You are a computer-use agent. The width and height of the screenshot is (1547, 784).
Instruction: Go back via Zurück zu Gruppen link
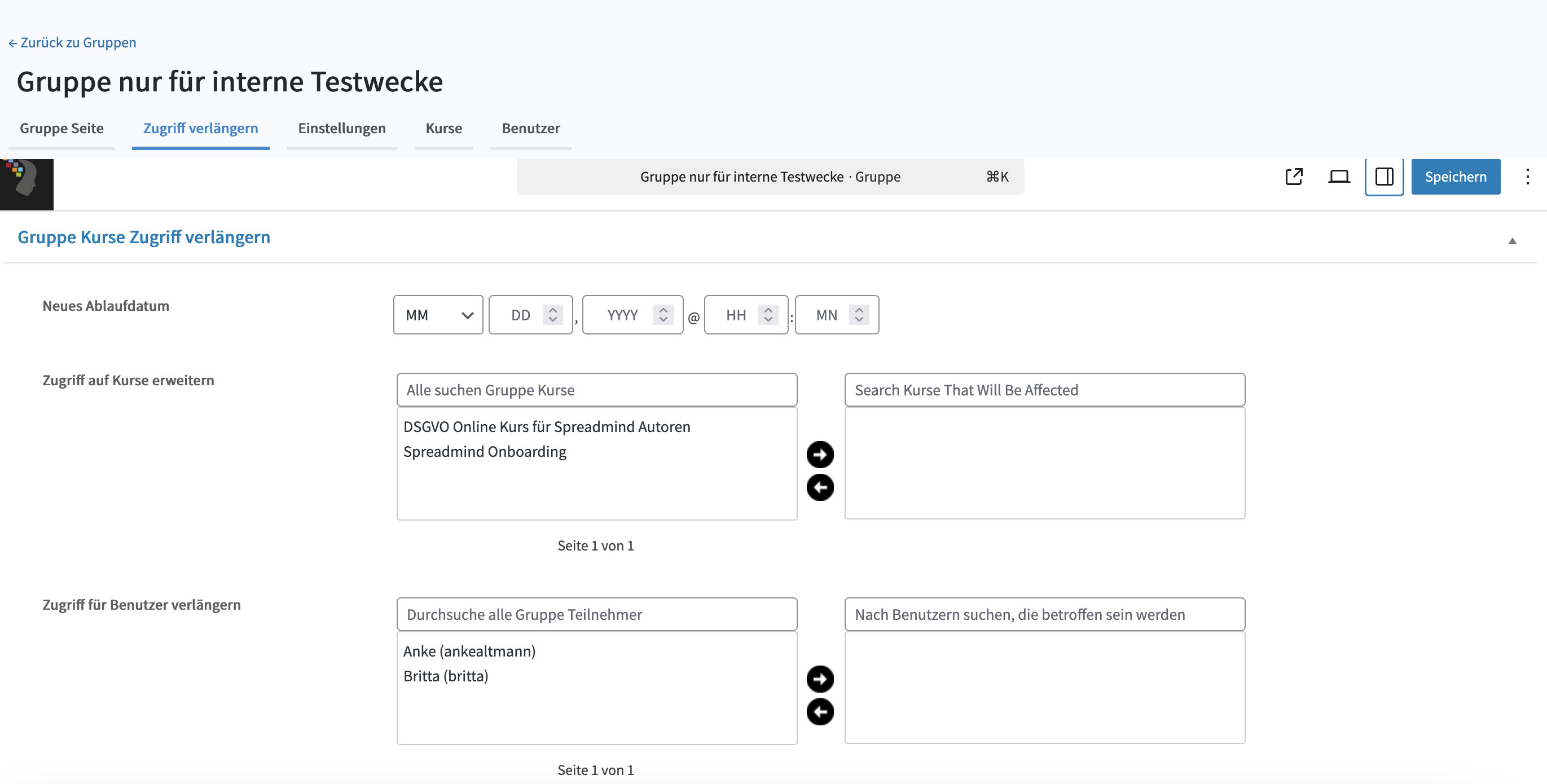72,43
